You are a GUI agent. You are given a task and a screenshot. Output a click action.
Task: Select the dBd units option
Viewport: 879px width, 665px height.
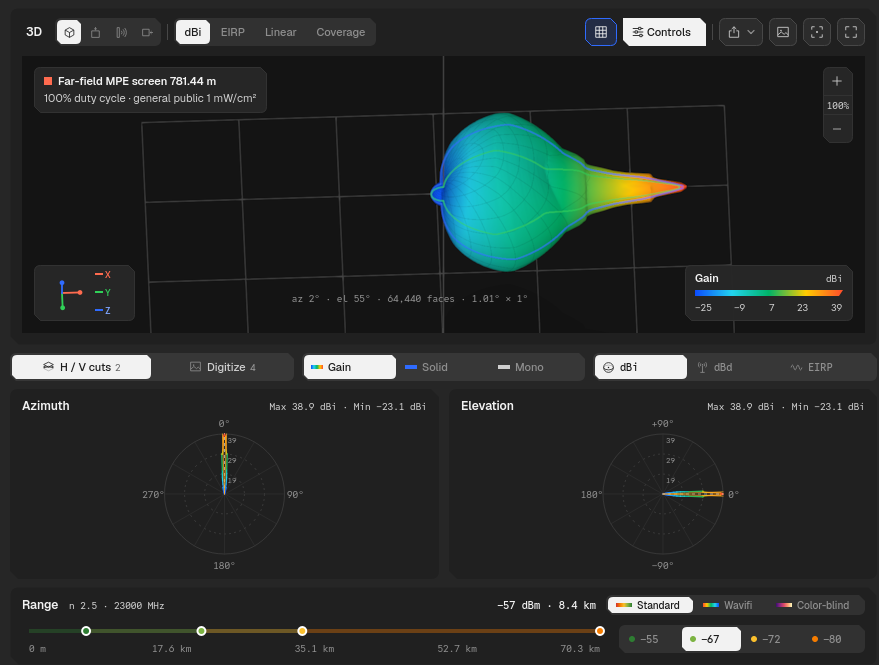point(715,367)
